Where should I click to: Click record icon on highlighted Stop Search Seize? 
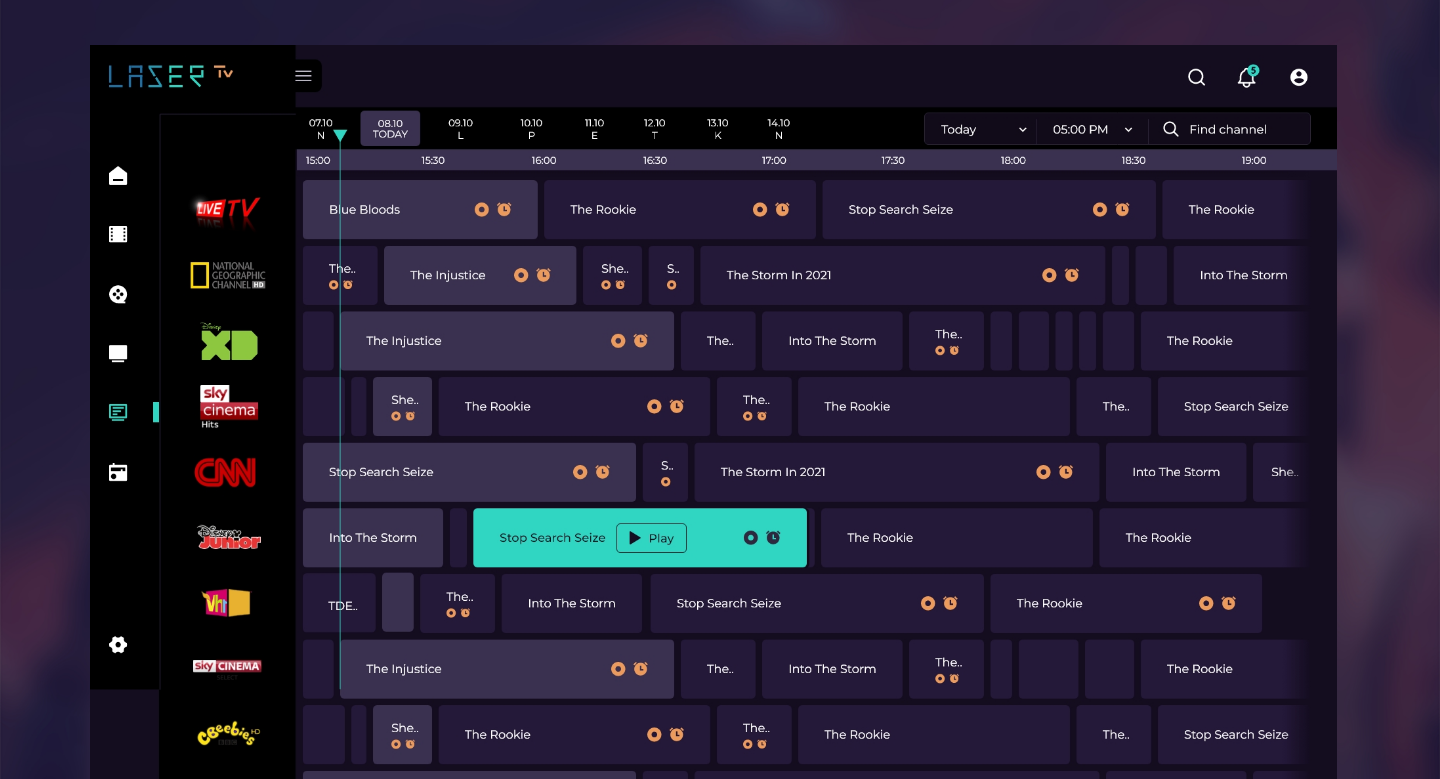coord(751,538)
